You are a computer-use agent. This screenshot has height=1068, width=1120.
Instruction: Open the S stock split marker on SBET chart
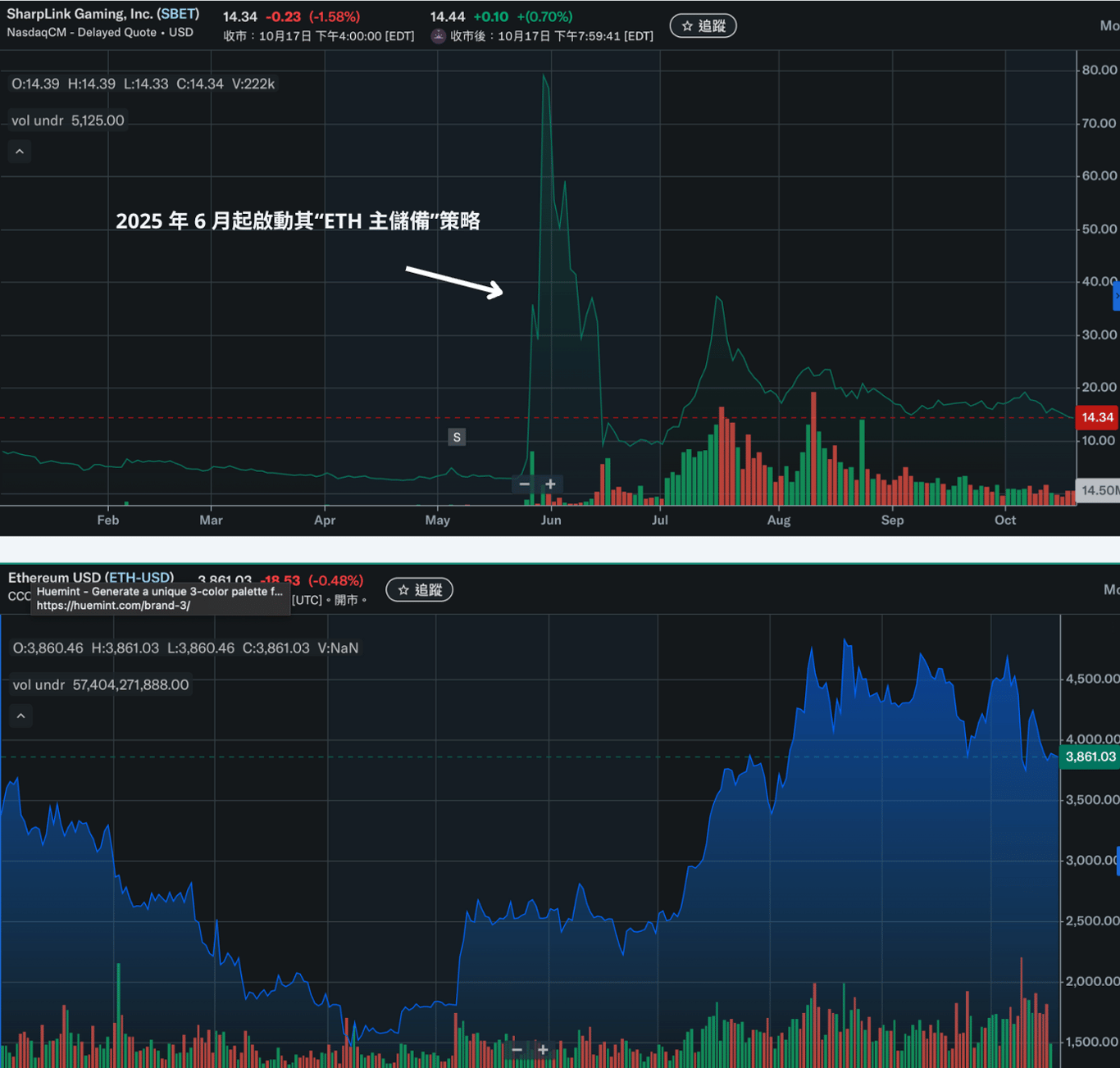(x=457, y=437)
